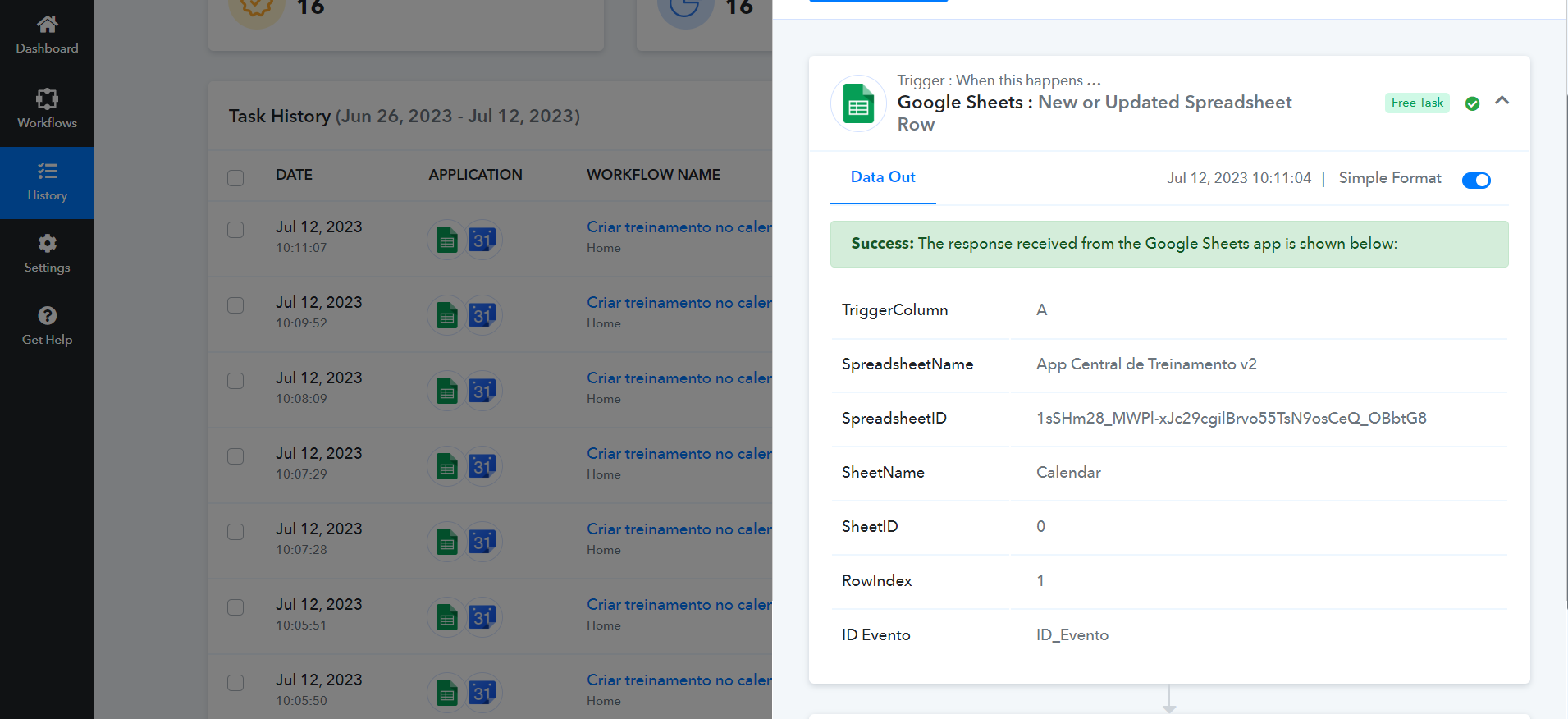1568x719 pixels.
Task: Click Google Sheets icon in 10:07:29 row
Action: pos(447,466)
